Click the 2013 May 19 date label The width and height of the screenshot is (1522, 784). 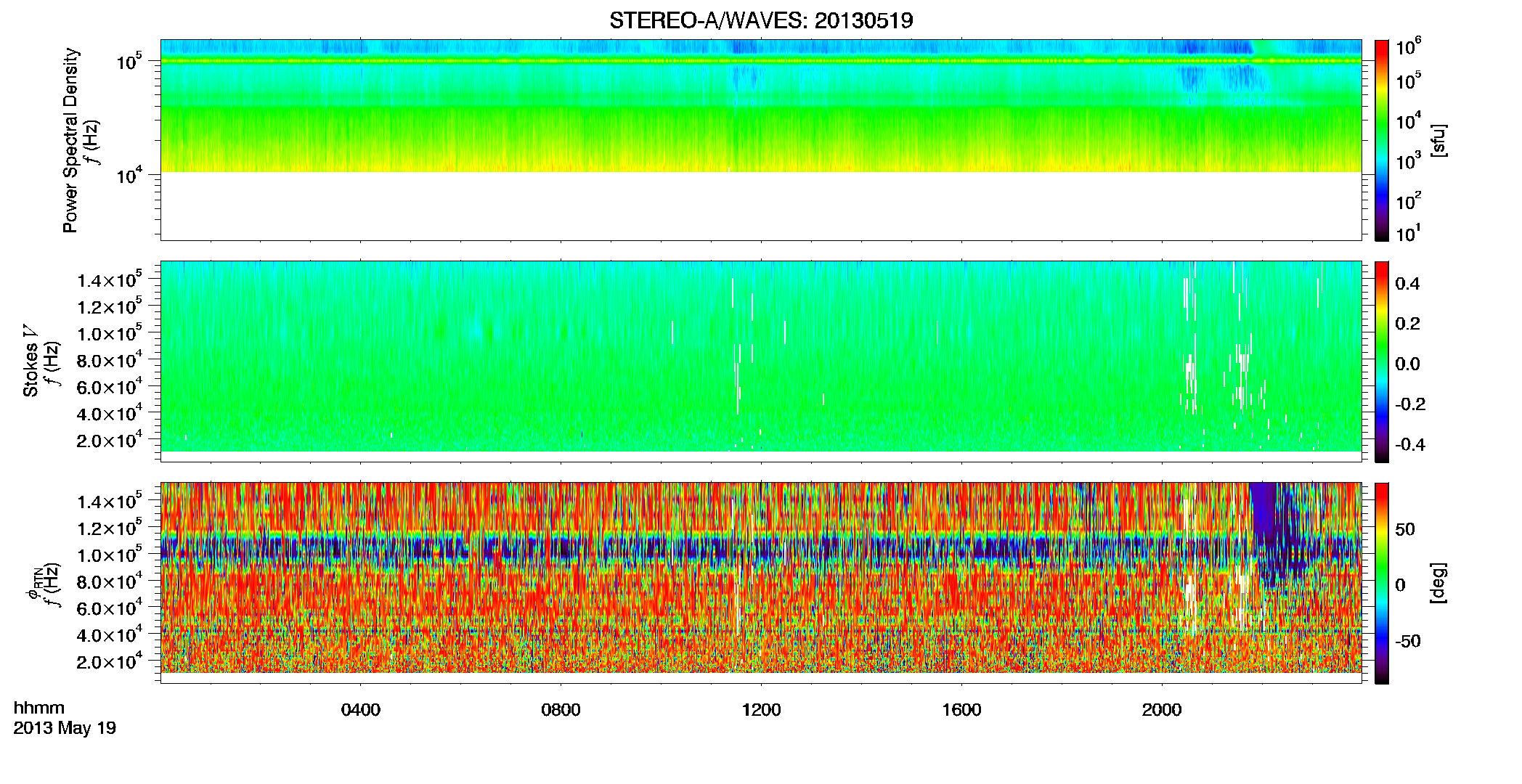point(65,728)
